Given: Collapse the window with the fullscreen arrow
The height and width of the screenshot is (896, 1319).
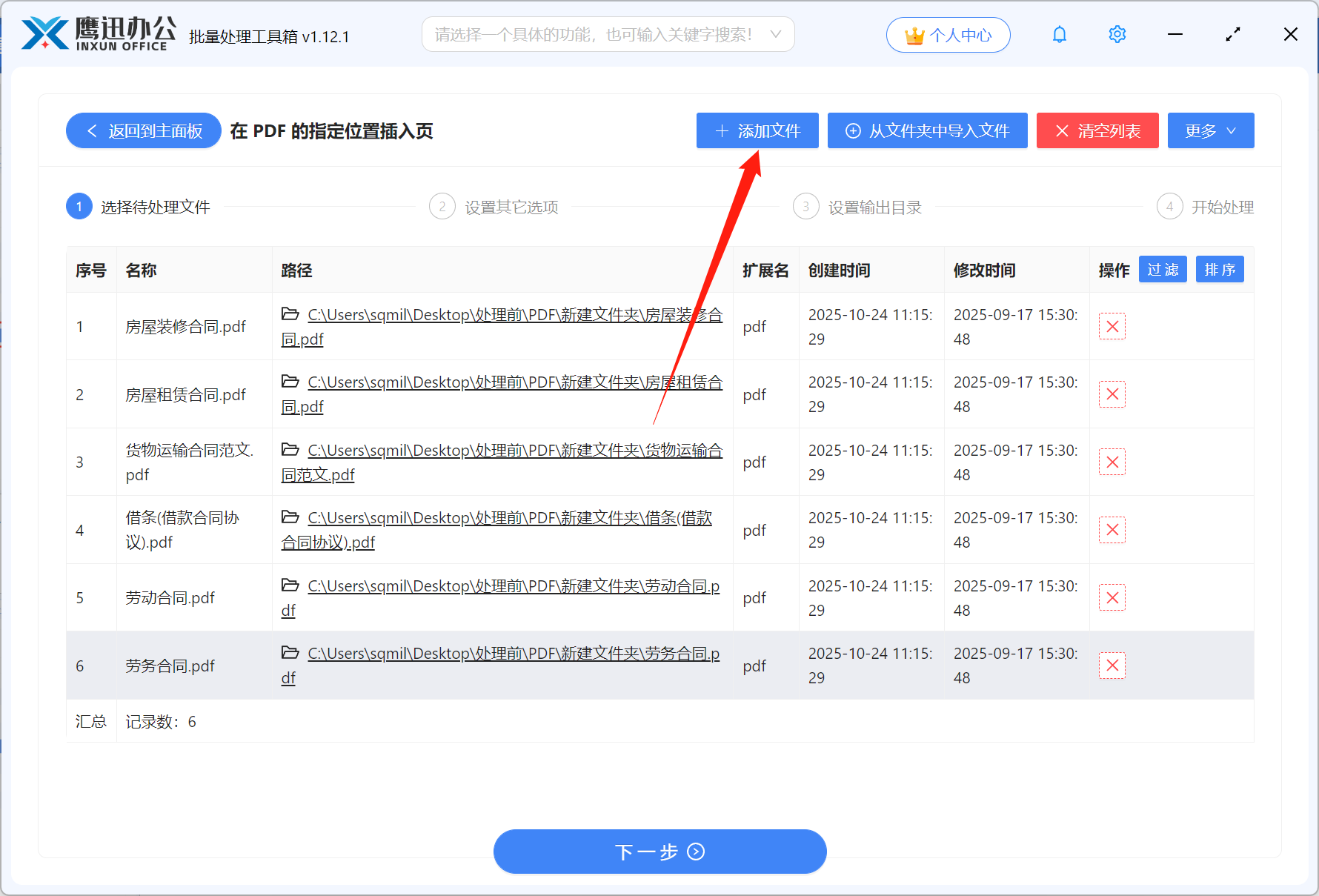Looking at the screenshot, I should click(x=1232, y=34).
